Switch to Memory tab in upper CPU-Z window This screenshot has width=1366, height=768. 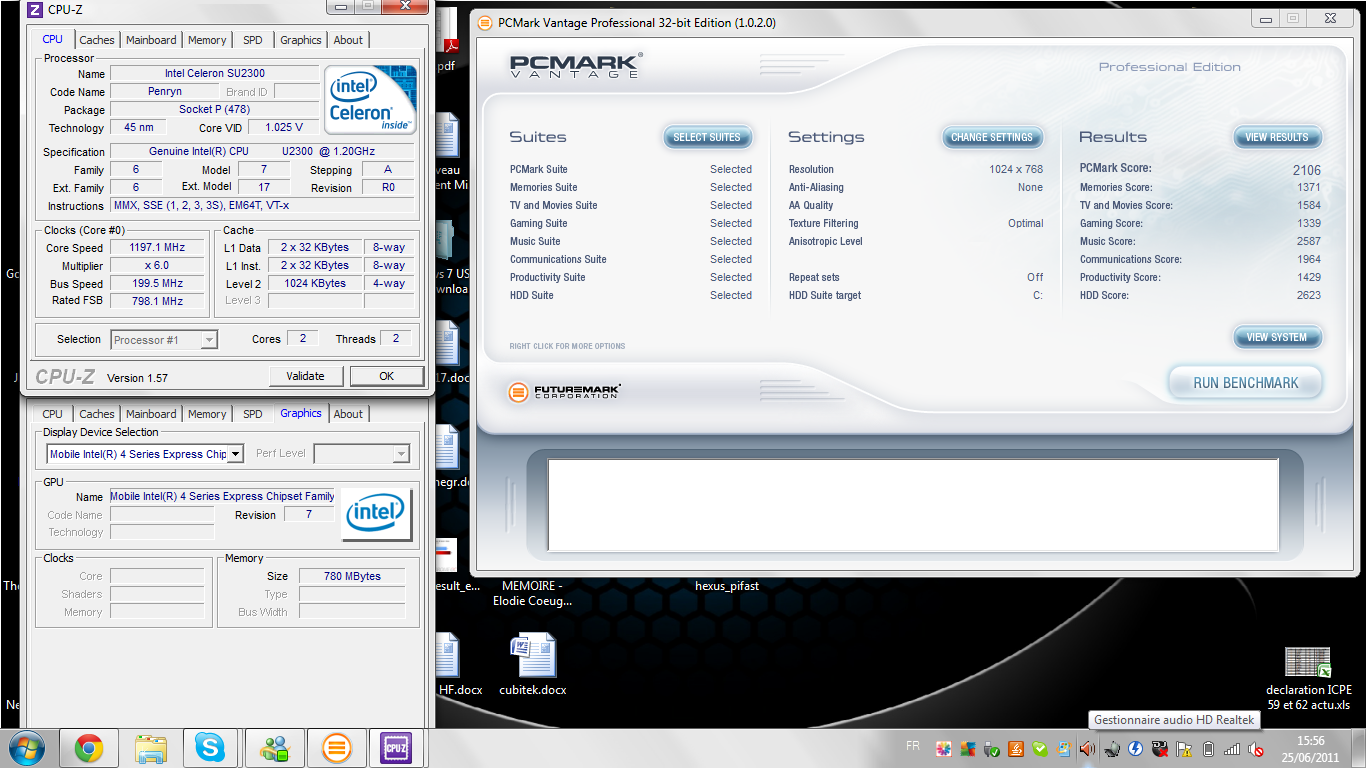[x=207, y=40]
